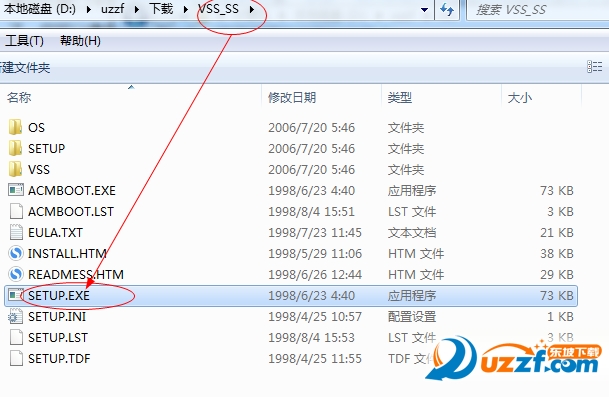This screenshot has height=397, width=609.
Task: Click the 29 KB size of READMESS.HTM
Action: pos(557,274)
